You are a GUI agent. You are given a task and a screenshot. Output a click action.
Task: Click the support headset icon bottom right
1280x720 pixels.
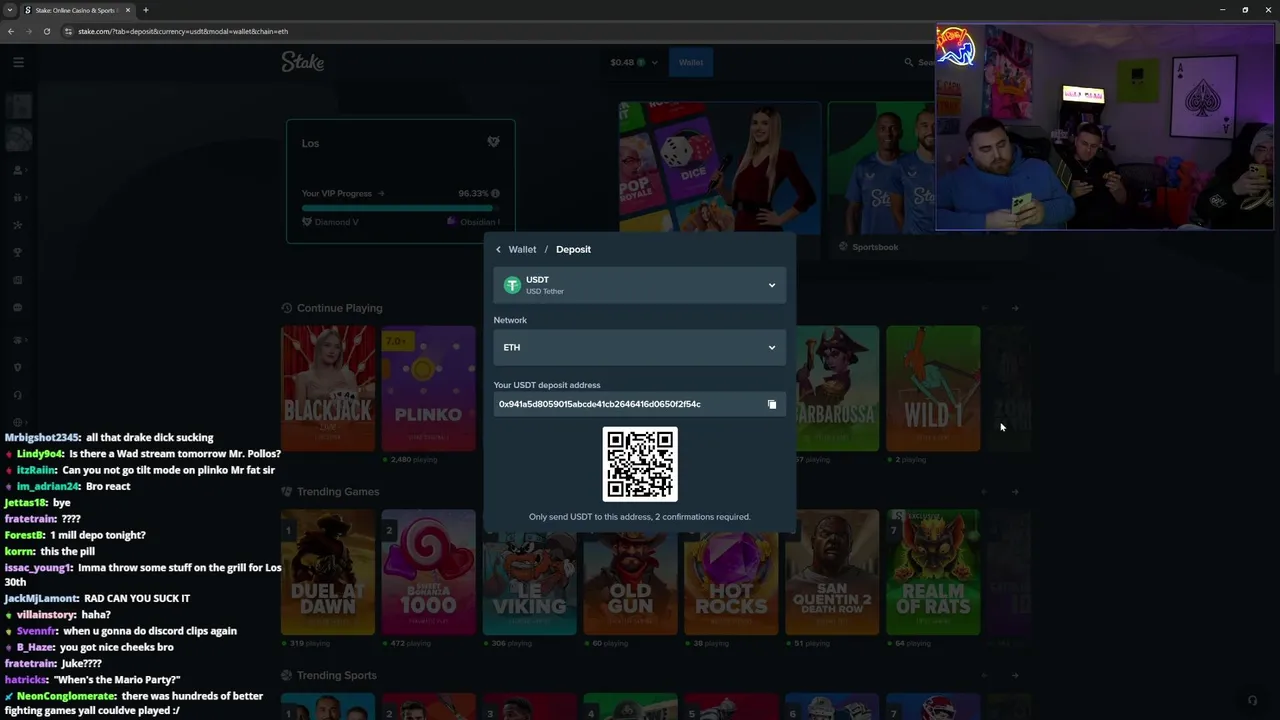[1252, 701]
